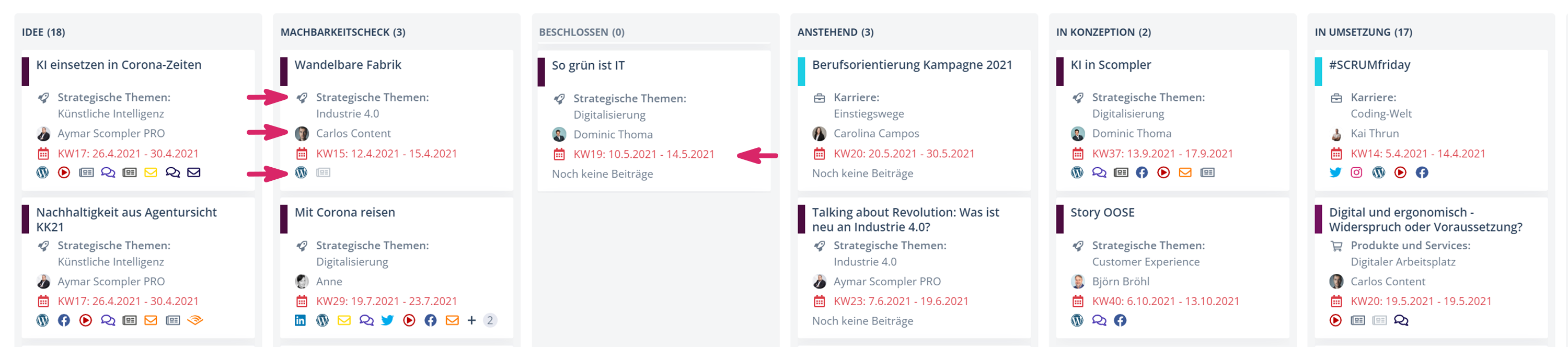Click Twitter icon on #SCRUMfriday card

[x=1335, y=173]
